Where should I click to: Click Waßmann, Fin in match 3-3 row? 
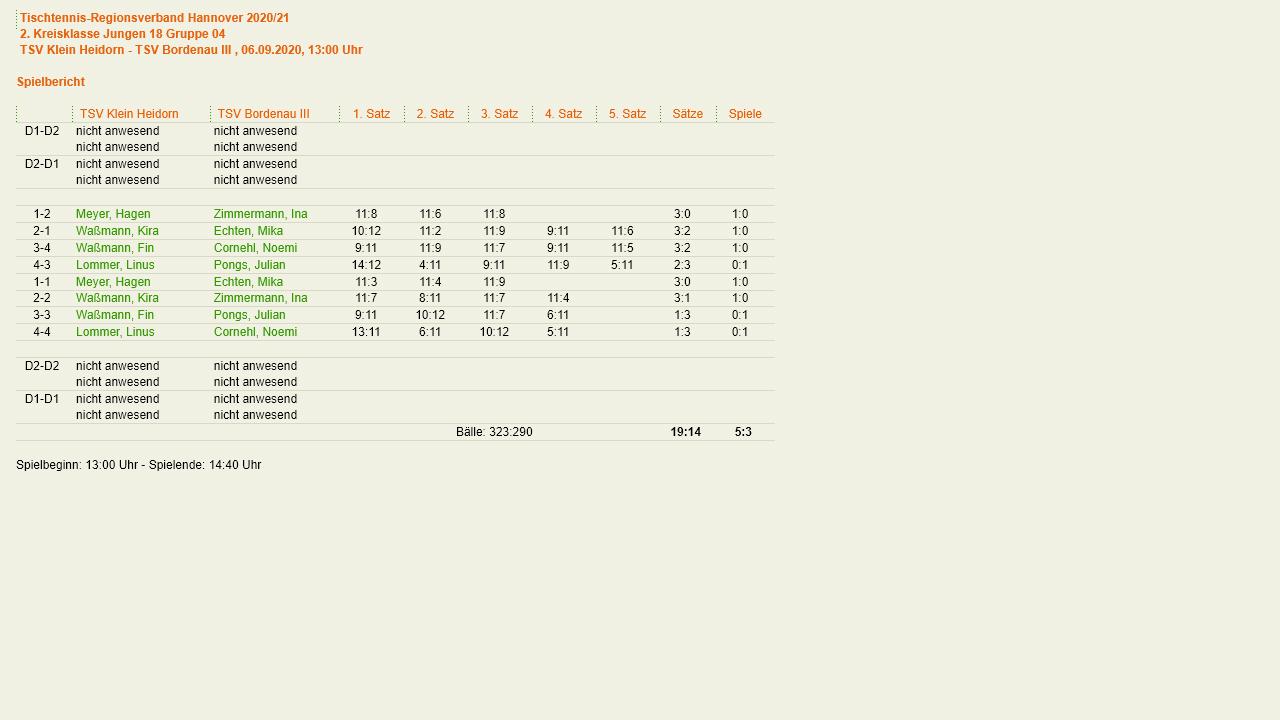point(114,315)
